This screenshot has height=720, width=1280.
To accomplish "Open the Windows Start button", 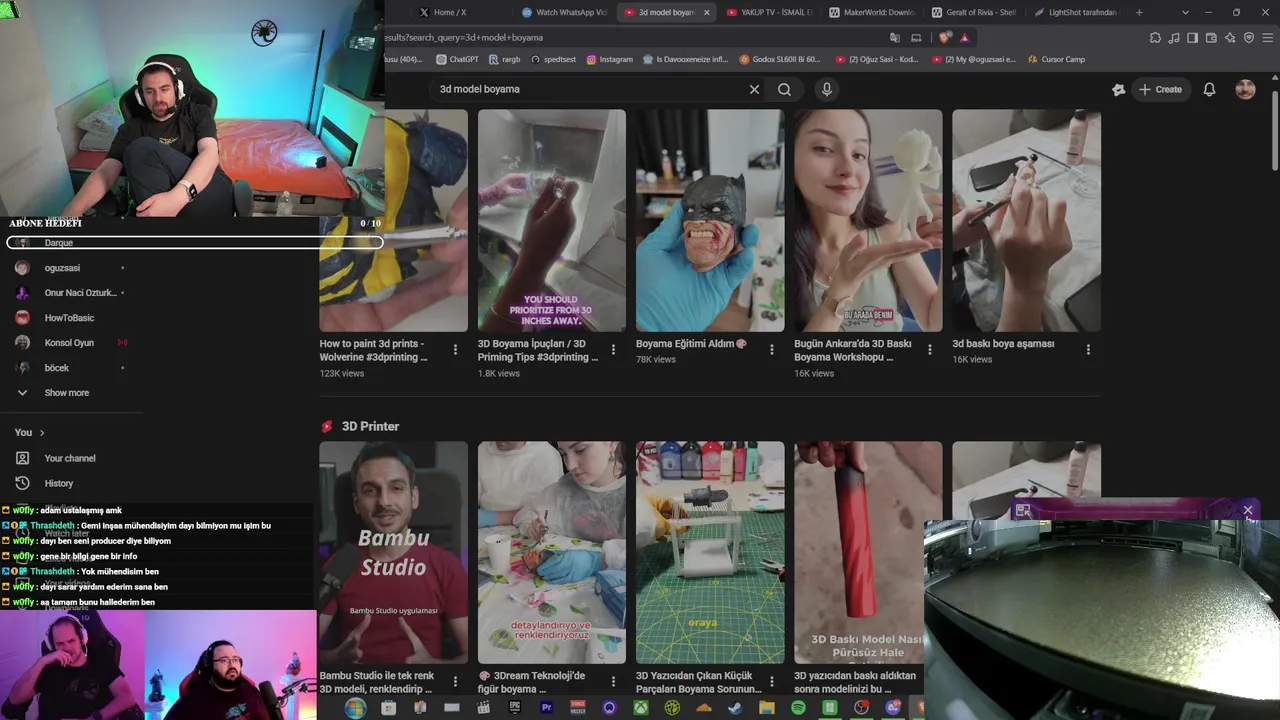I will 355,708.
